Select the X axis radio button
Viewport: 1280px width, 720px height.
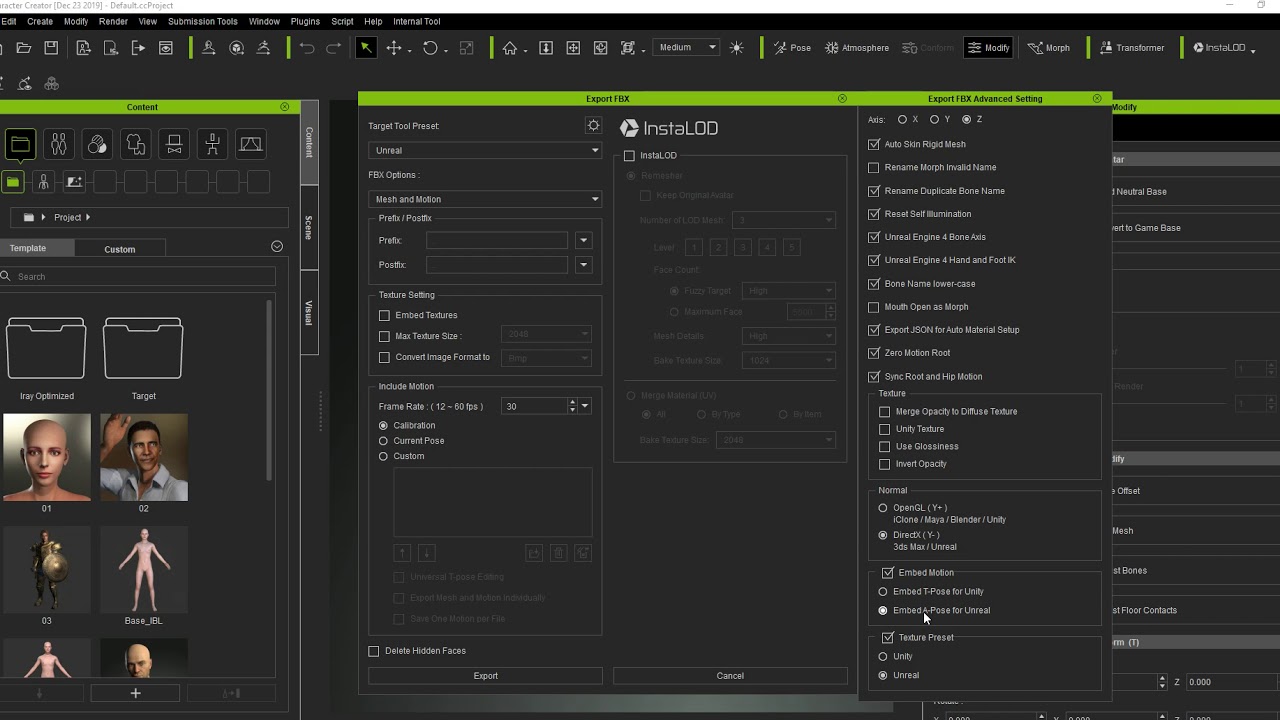(x=902, y=120)
